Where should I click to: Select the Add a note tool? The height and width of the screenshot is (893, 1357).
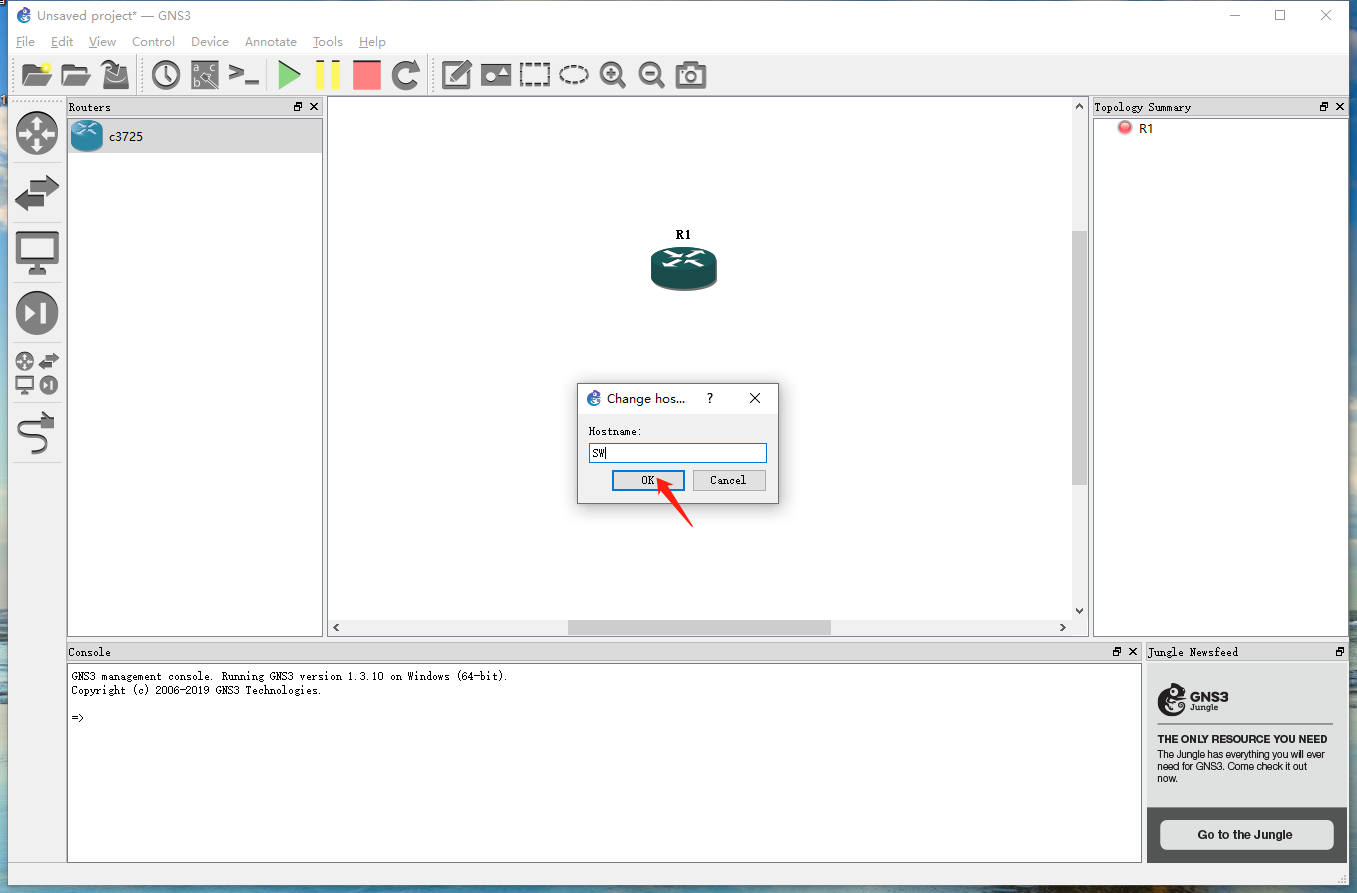[456, 74]
